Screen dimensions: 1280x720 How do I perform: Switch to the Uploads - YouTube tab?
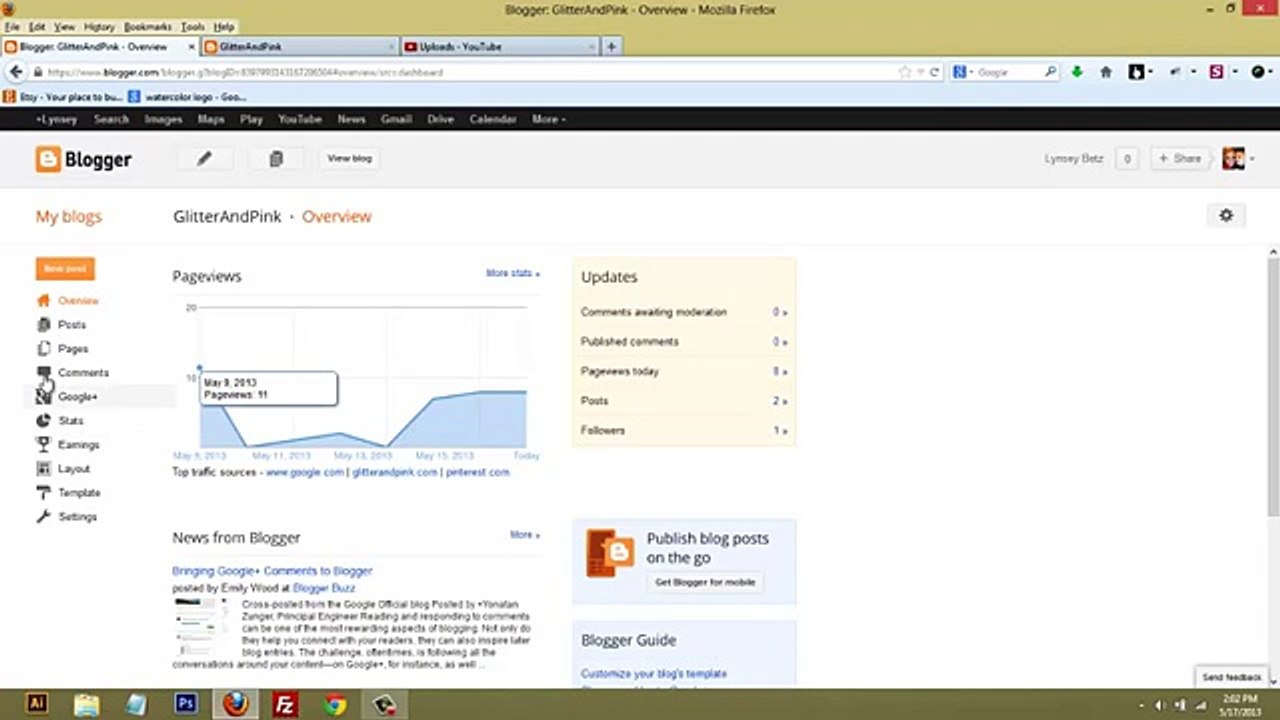coord(500,46)
